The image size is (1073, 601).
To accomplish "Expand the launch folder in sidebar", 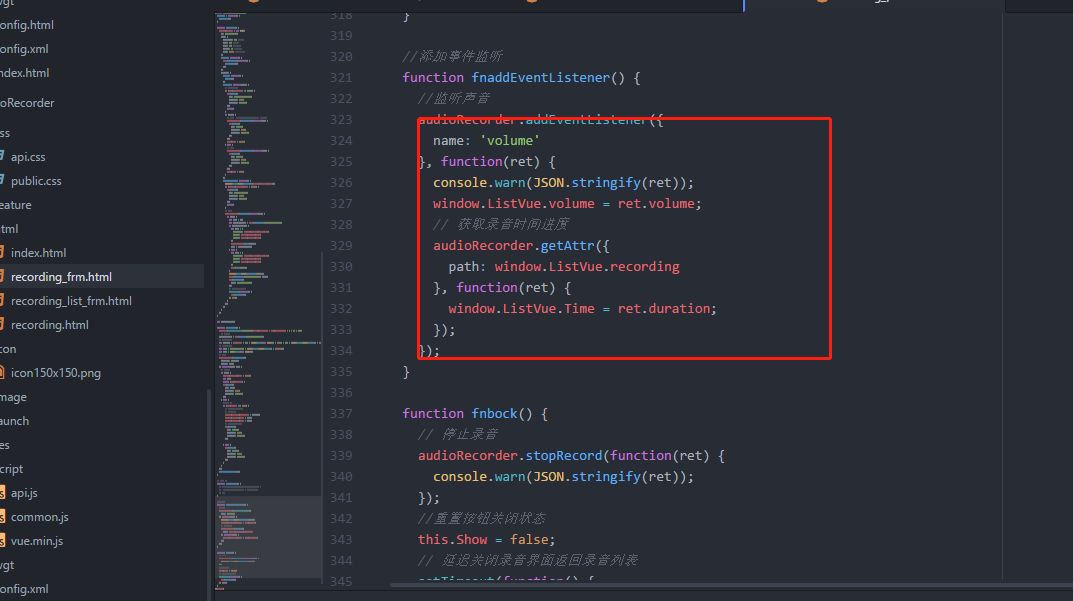I will 14,421.
